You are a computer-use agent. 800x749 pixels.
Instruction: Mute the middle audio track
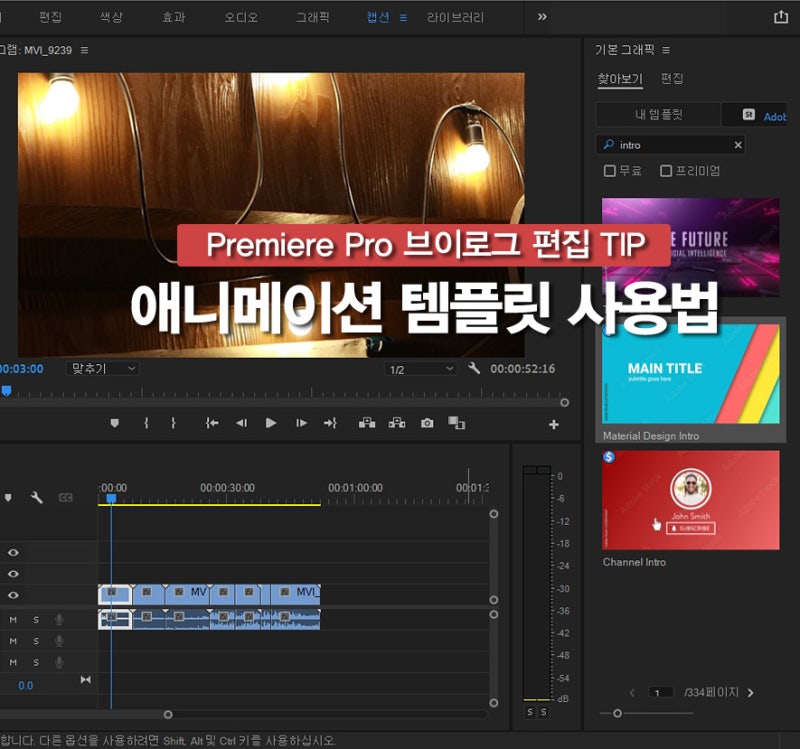[x=13, y=641]
